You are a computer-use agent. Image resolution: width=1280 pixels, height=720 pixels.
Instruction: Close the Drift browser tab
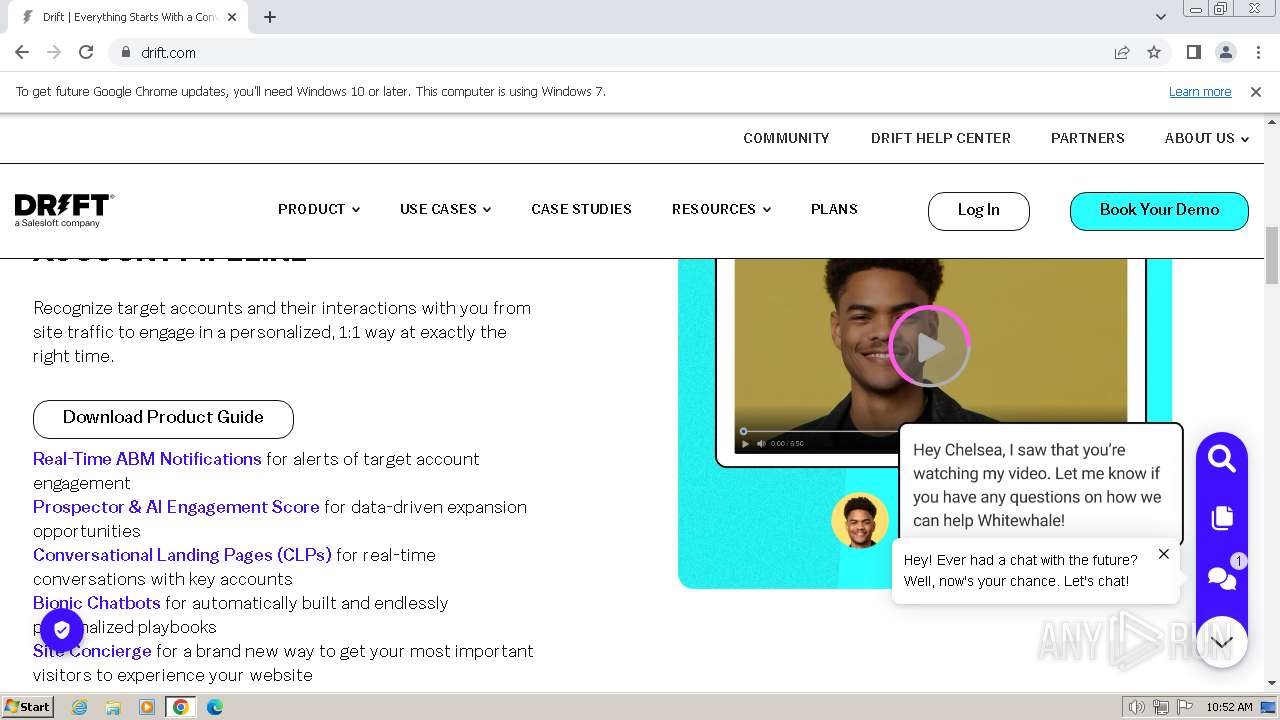tap(233, 17)
